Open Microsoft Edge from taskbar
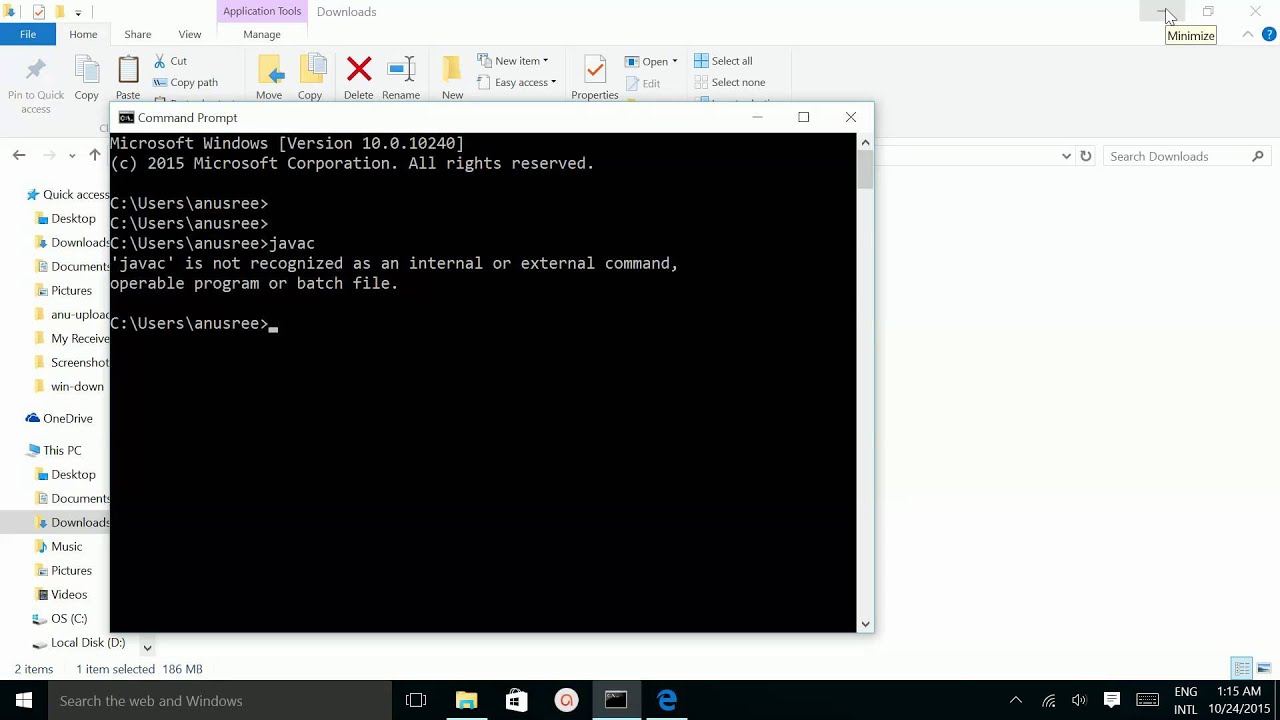Screen dimensions: 1280x720 [x=666, y=700]
